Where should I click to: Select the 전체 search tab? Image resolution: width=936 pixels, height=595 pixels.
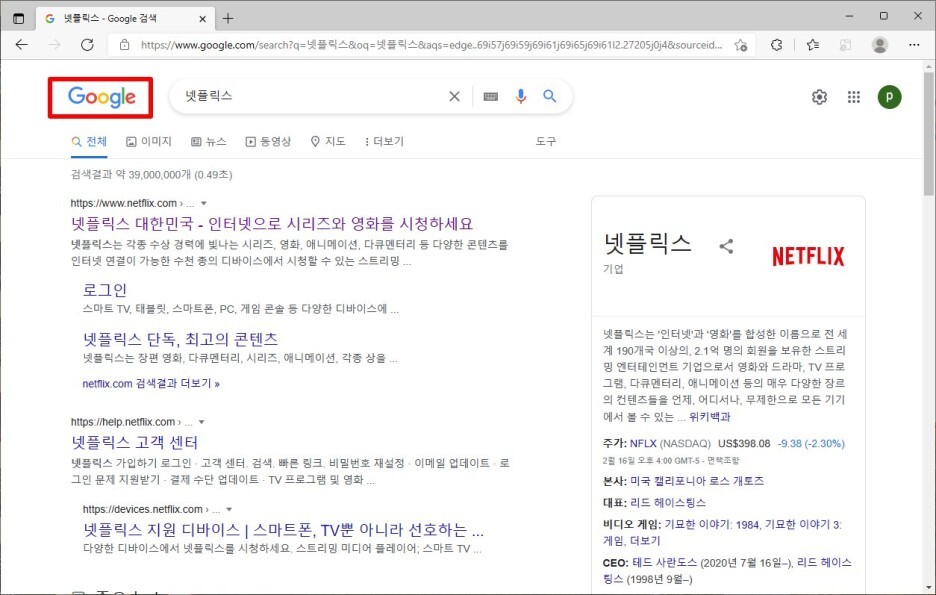[89, 141]
